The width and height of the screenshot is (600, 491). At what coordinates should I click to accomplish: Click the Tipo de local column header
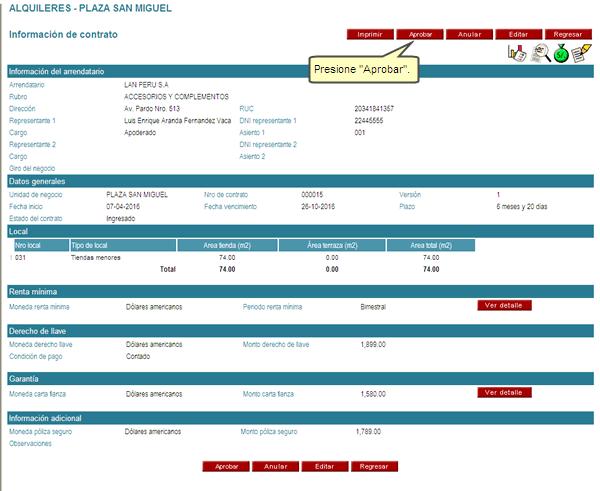[x=122, y=245]
